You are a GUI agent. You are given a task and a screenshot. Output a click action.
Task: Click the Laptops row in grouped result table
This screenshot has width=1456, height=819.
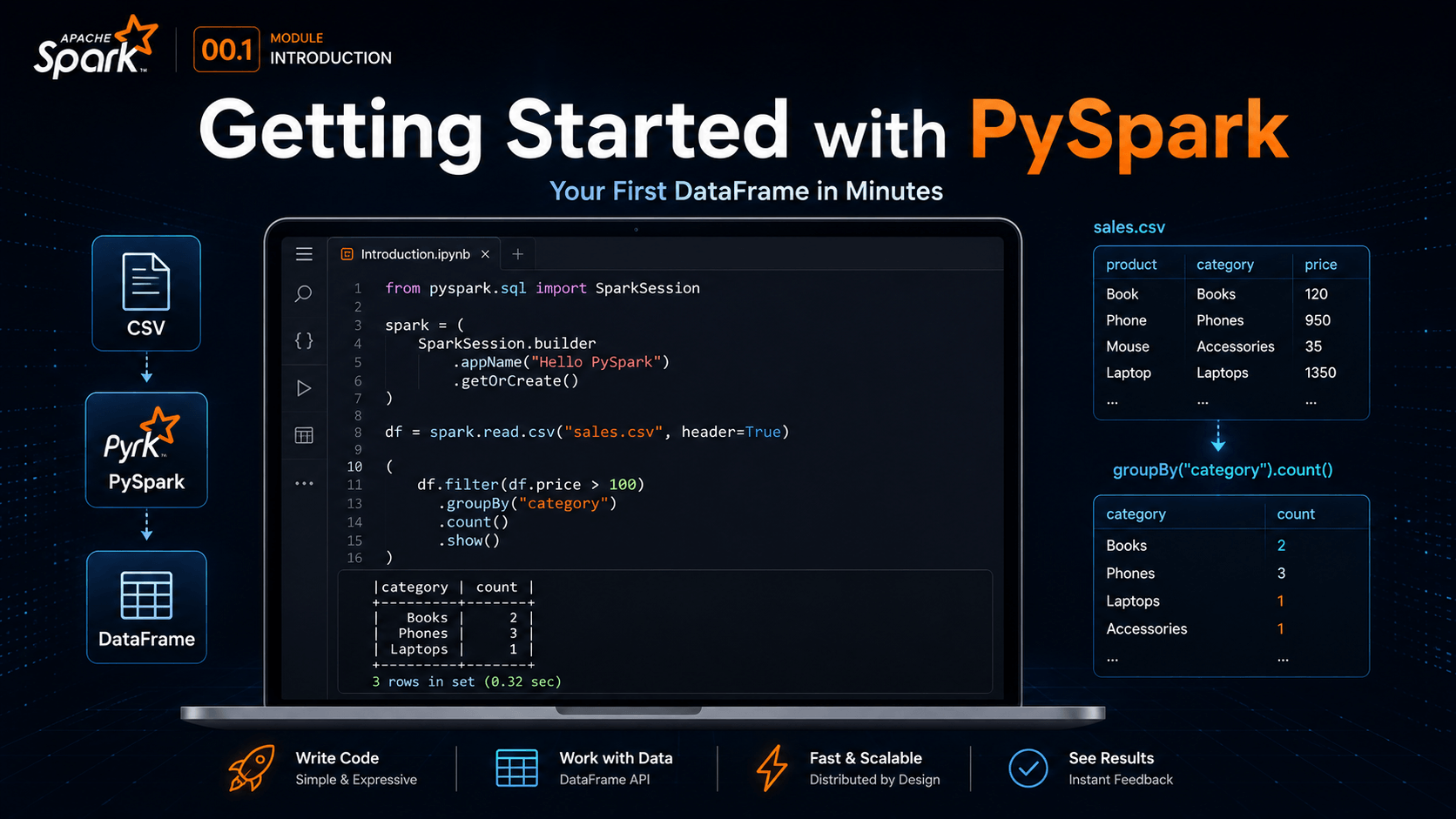pos(1231,601)
